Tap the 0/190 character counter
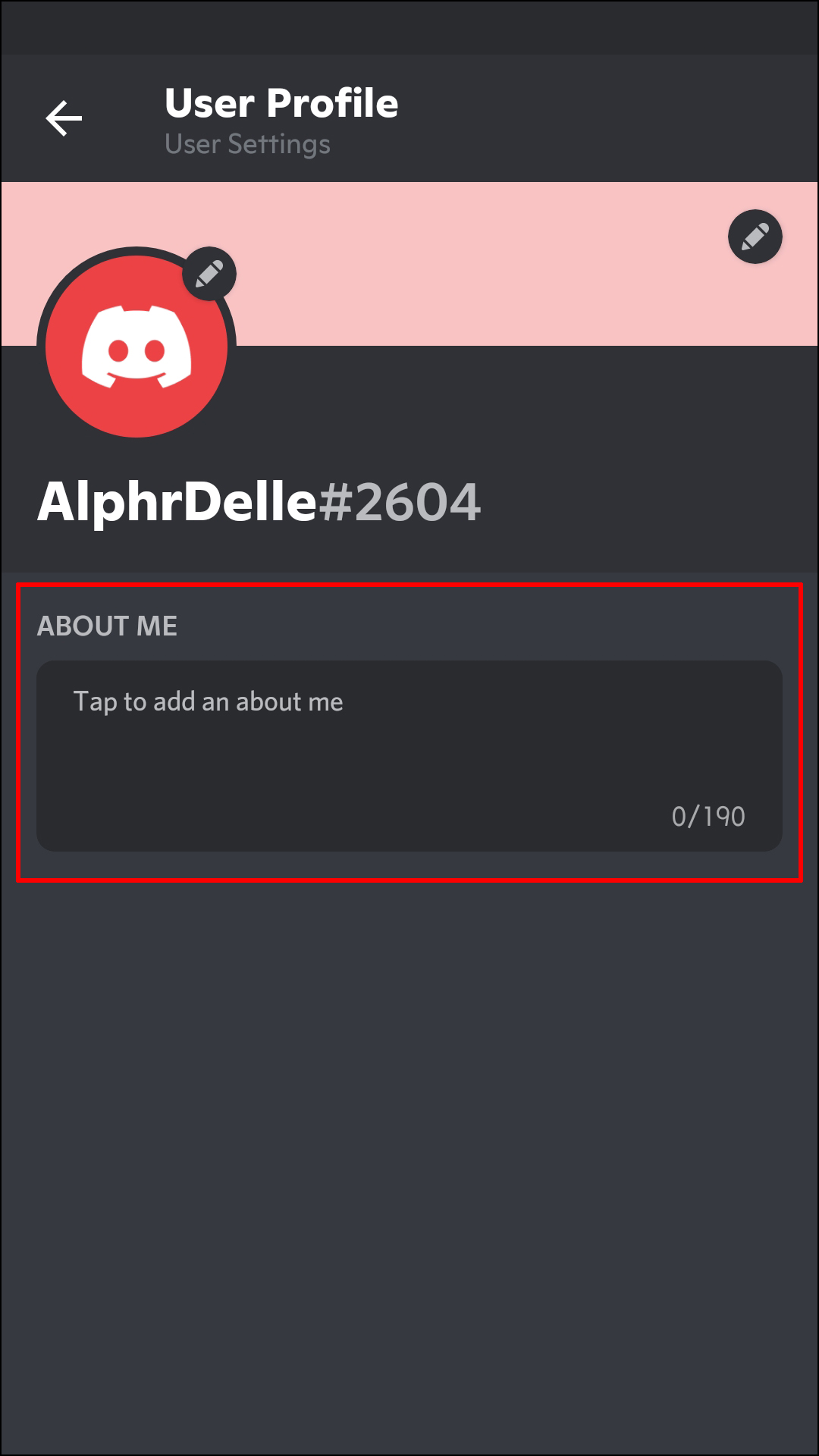This screenshot has width=819, height=1456. click(x=708, y=817)
